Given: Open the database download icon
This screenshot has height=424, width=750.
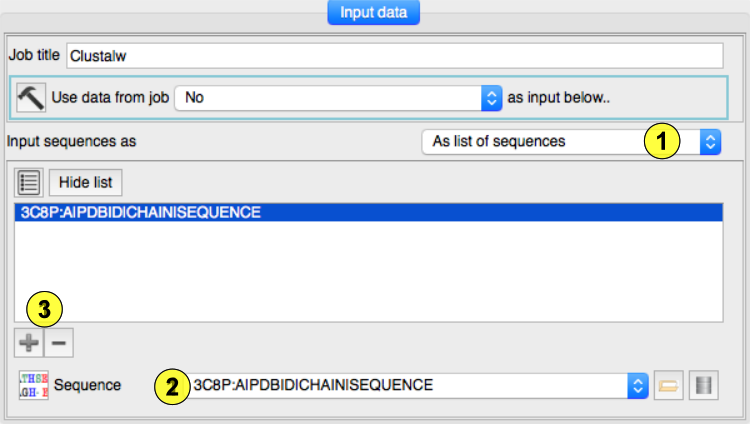Looking at the screenshot, I should [704, 385].
